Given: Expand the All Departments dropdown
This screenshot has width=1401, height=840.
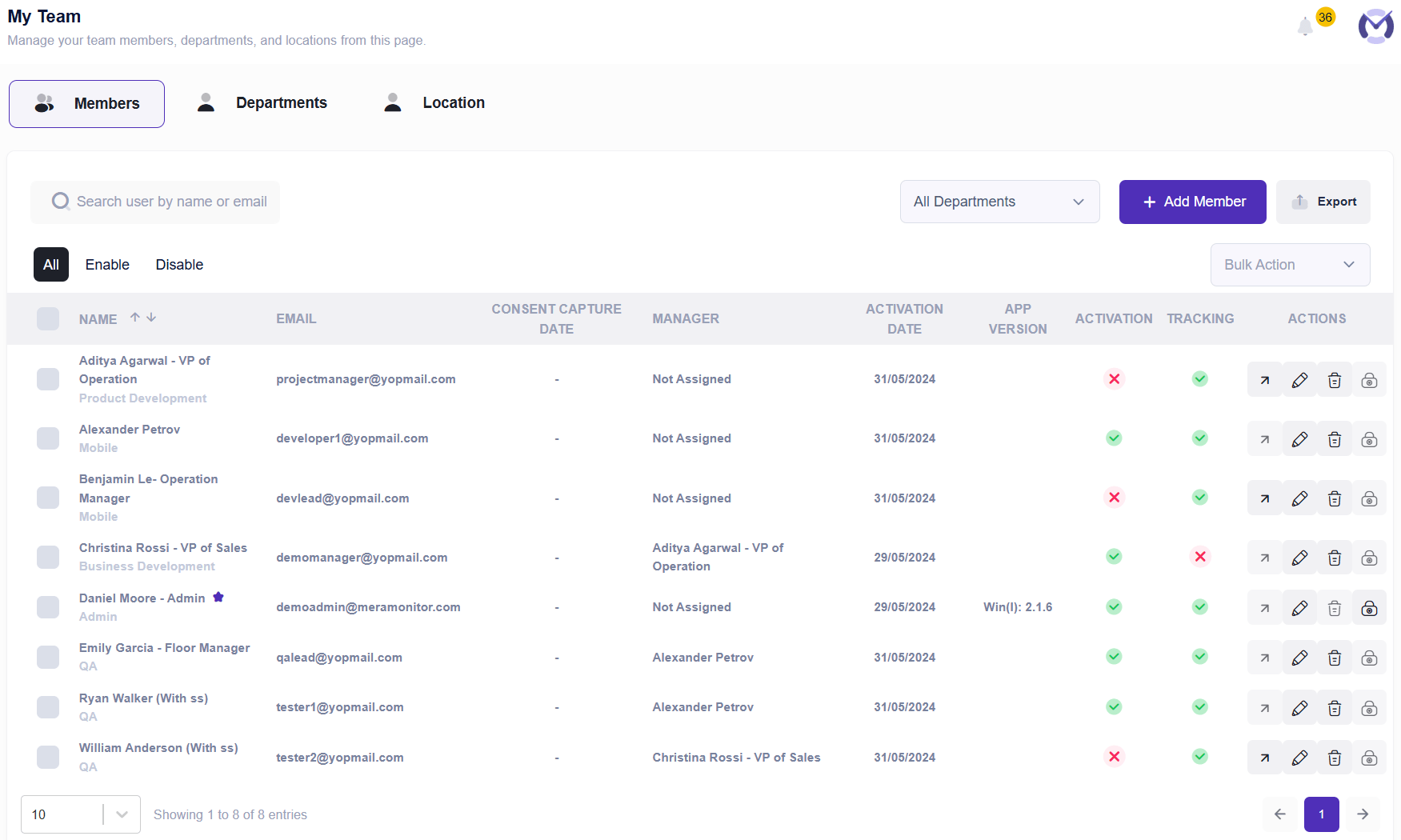Looking at the screenshot, I should (x=999, y=202).
